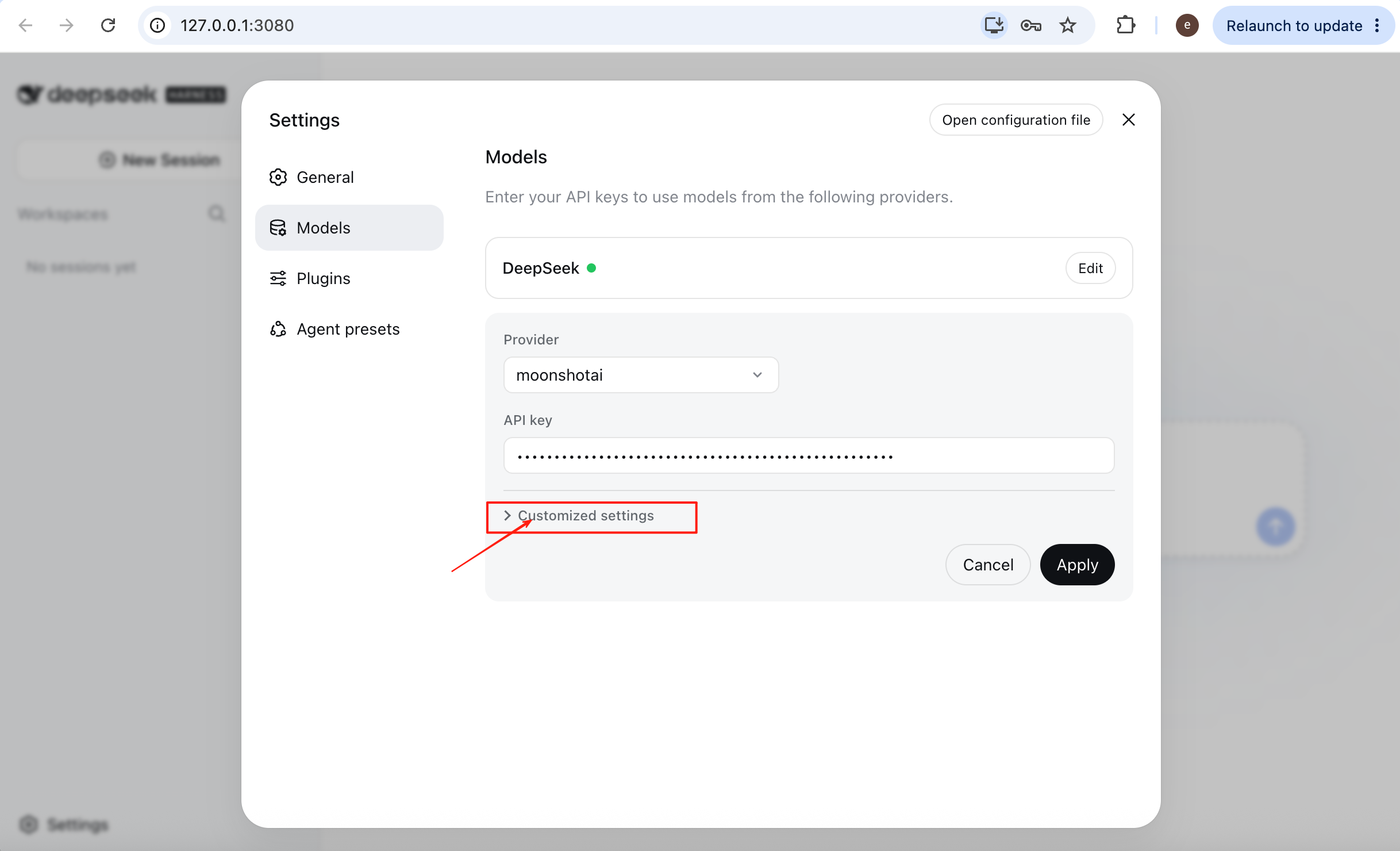
Task: Reload the current page
Action: point(108,25)
